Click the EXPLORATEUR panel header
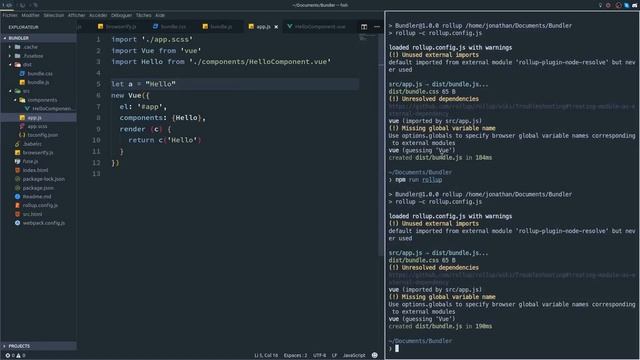The width and height of the screenshot is (640, 360). [x=24, y=27]
